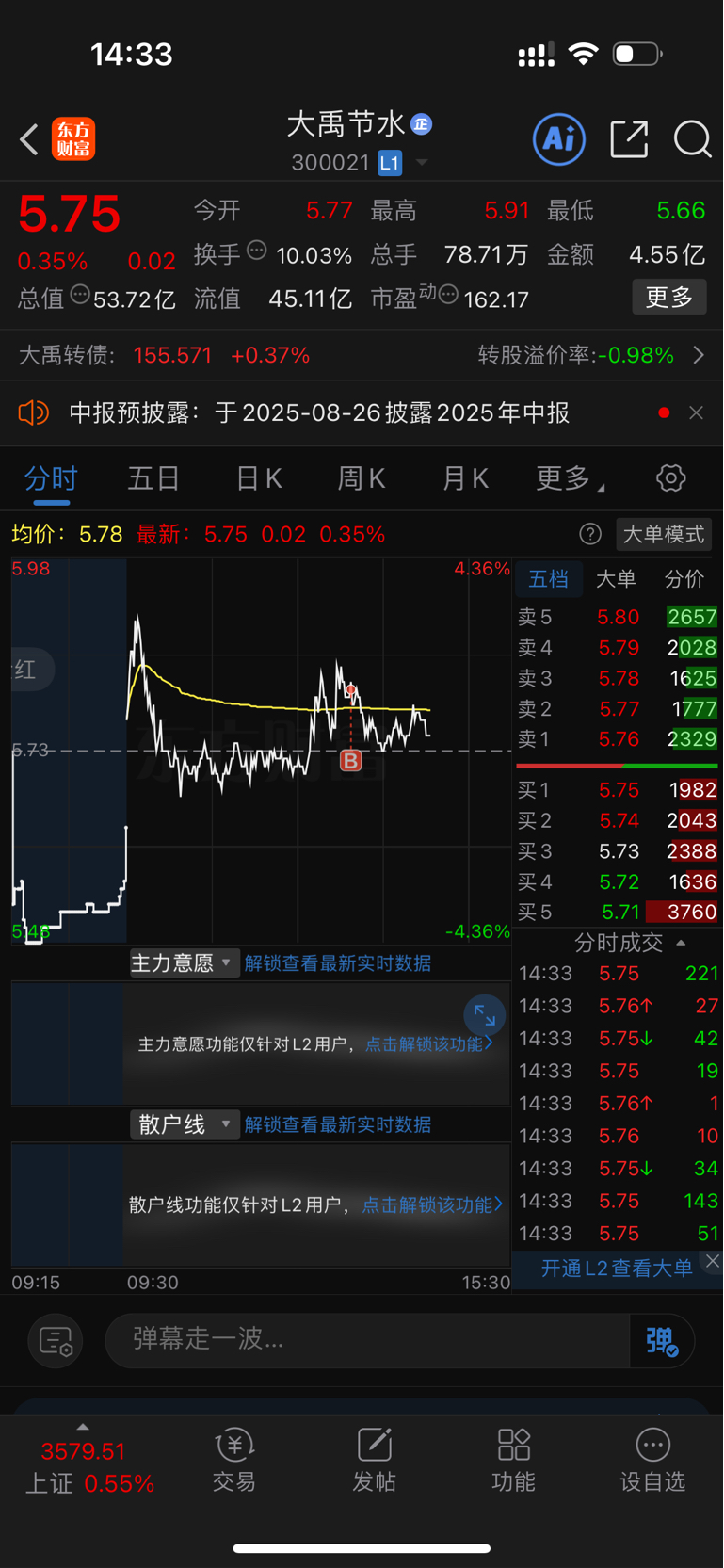The width and height of the screenshot is (724, 1568).
Task: Tap the B buy marker on chart
Action: [x=351, y=760]
